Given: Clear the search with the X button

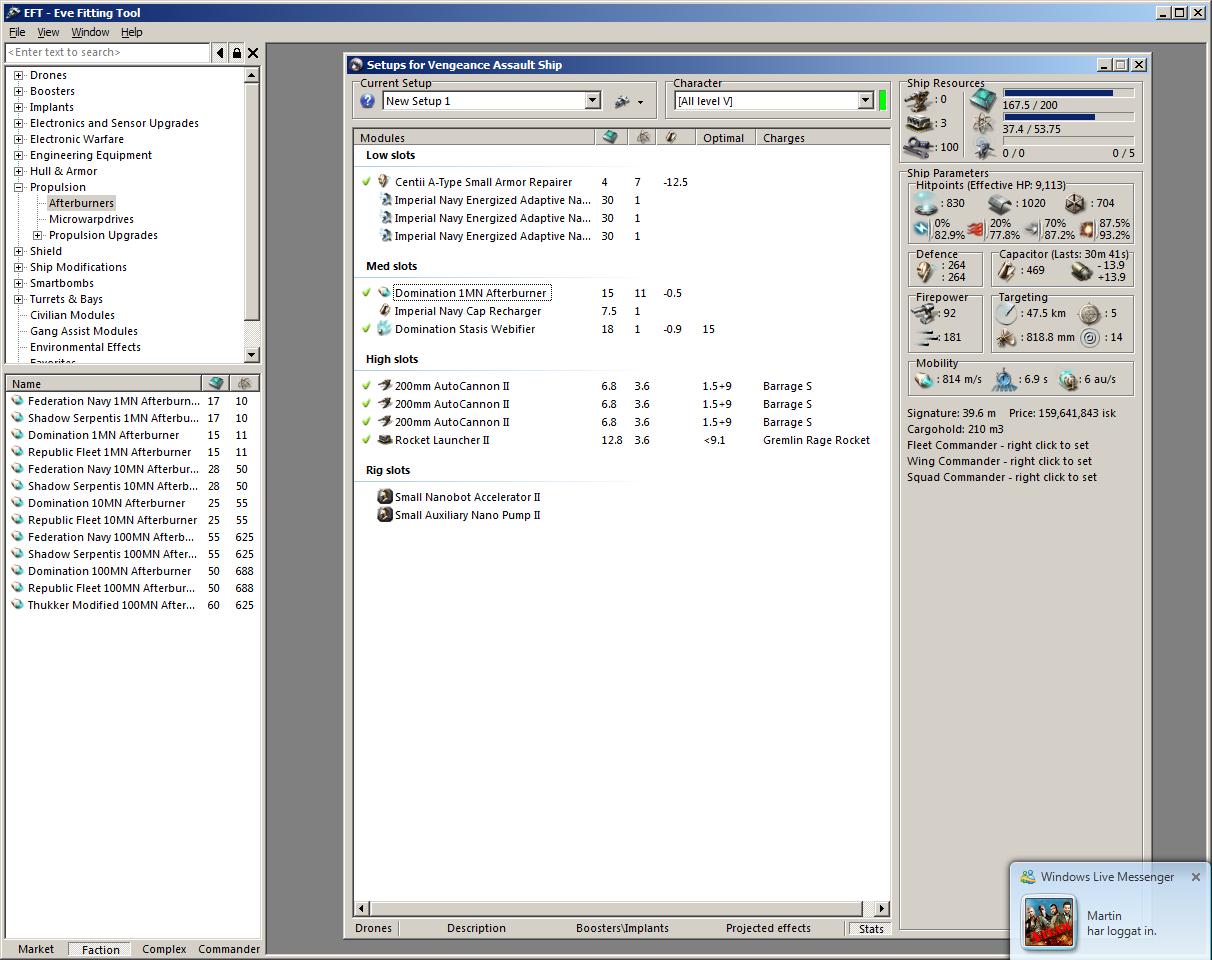Looking at the screenshot, I should coord(253,53).
